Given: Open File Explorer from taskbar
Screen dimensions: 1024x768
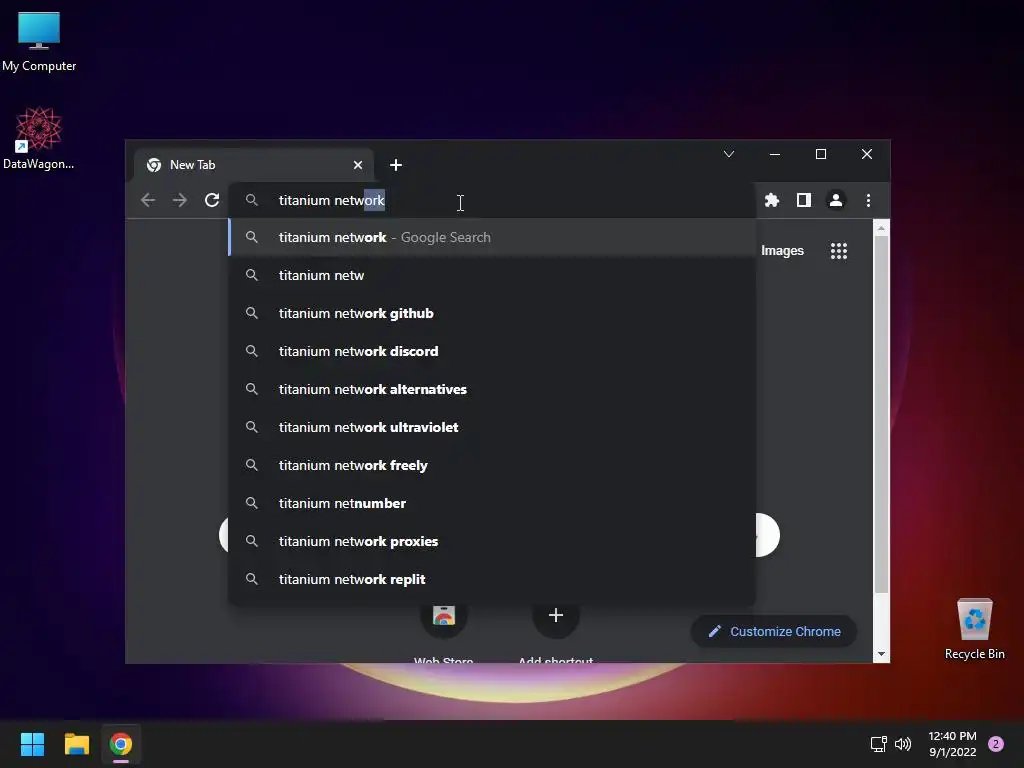Looking at the screenshot, I should pos(76,744).
